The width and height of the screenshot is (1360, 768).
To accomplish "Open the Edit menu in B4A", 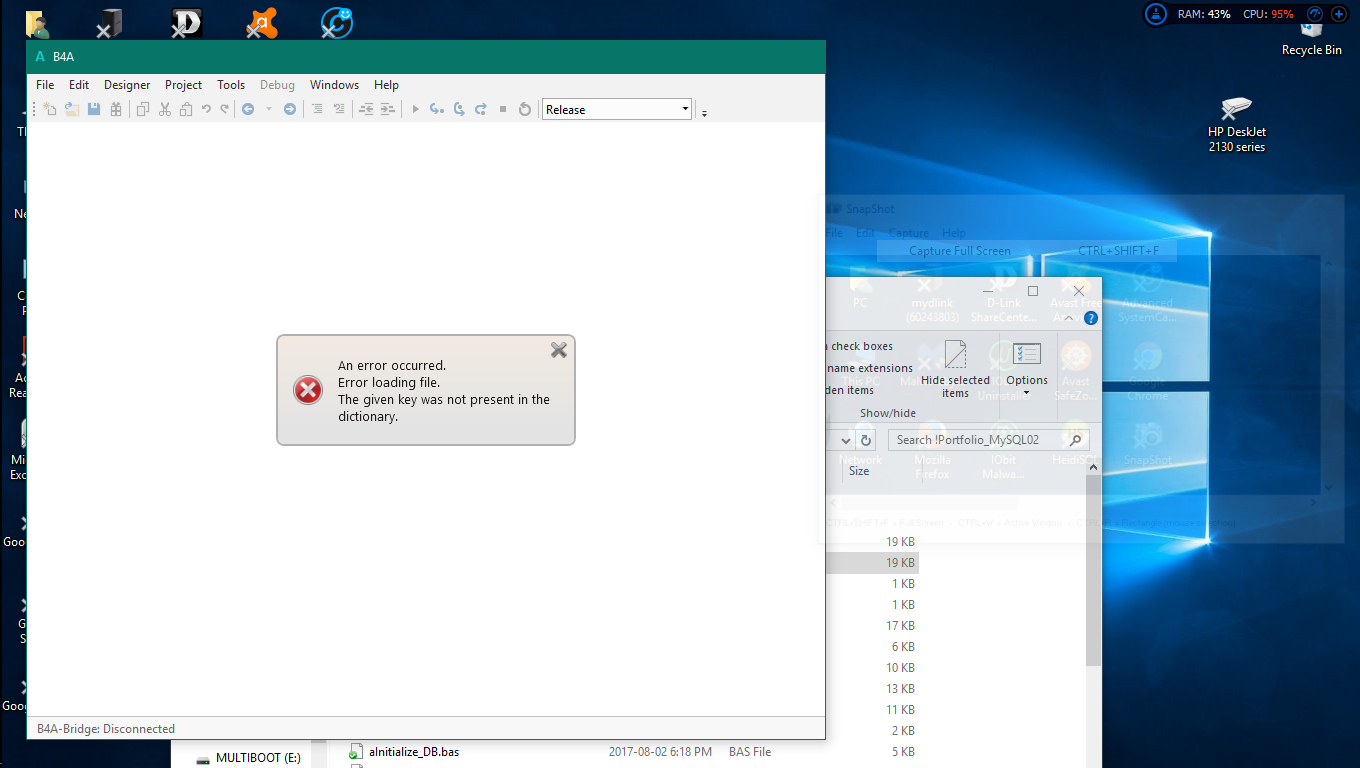I will pyautogui.click(x=79, y=85).
